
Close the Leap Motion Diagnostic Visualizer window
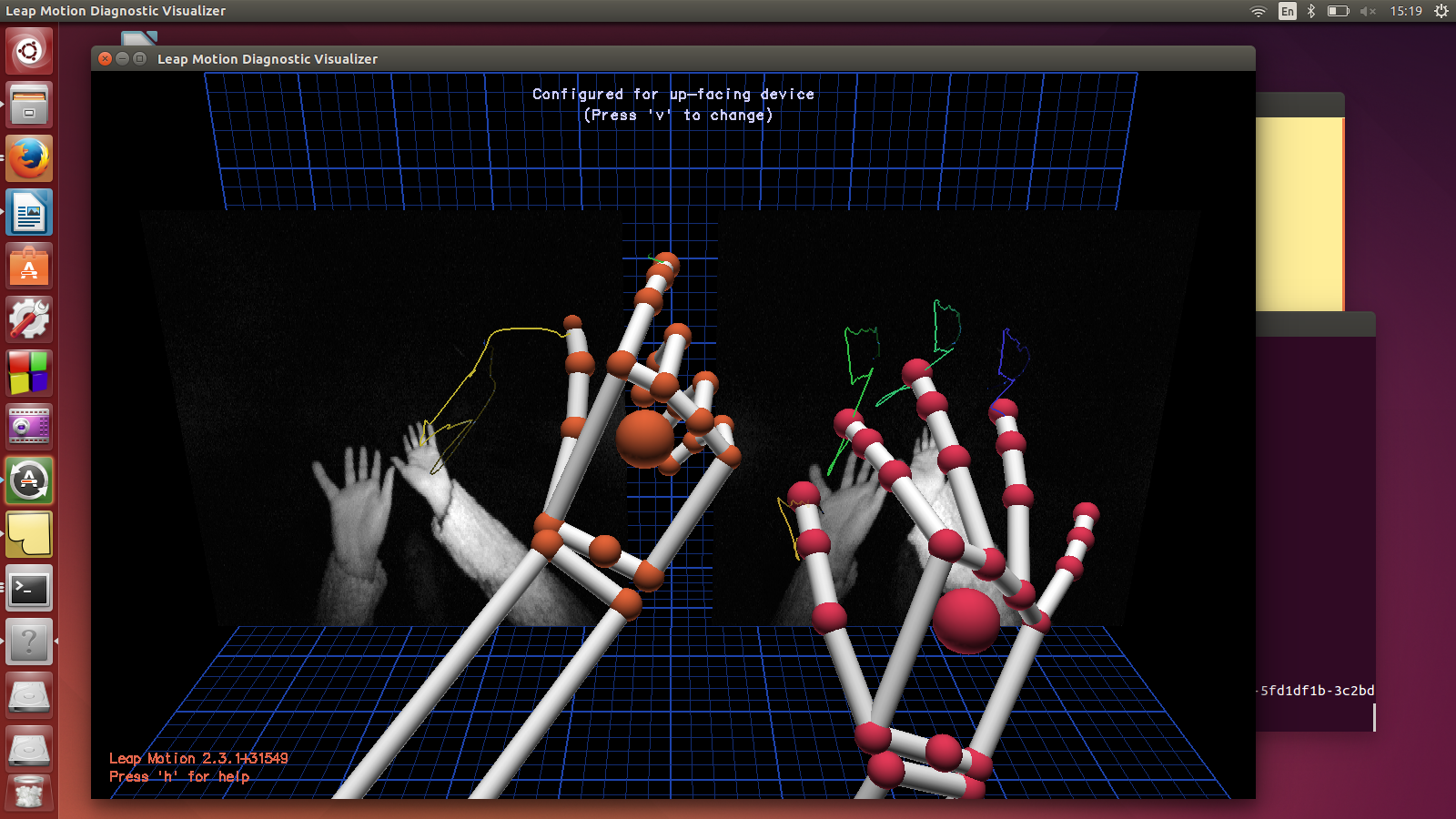tap(106, 59)
